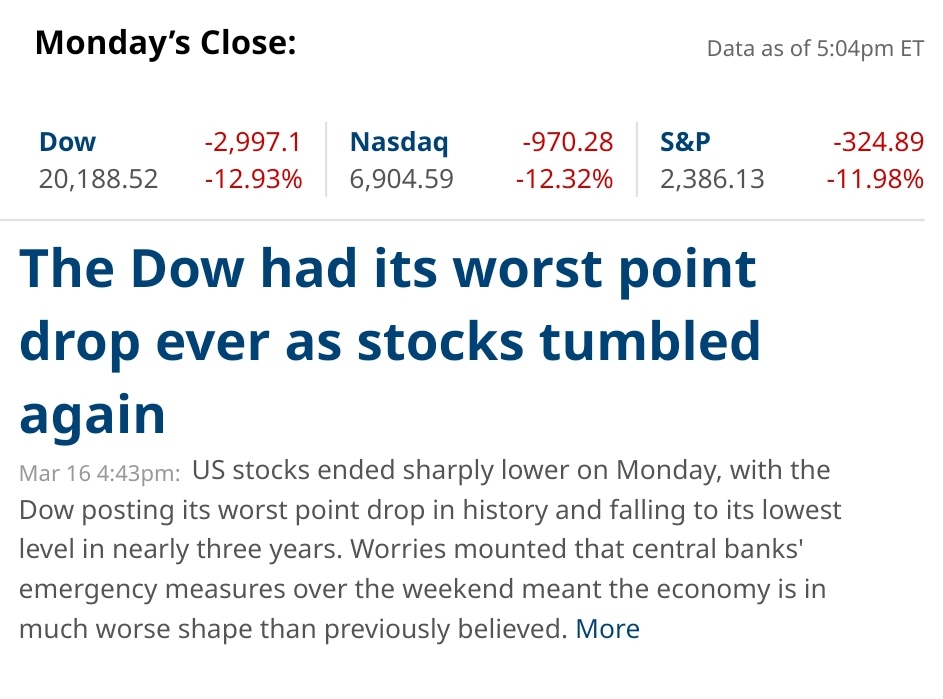The height and width of the screenshot is (699, 943).
Task: Select the S&P index name
Action: coord(685,142)
